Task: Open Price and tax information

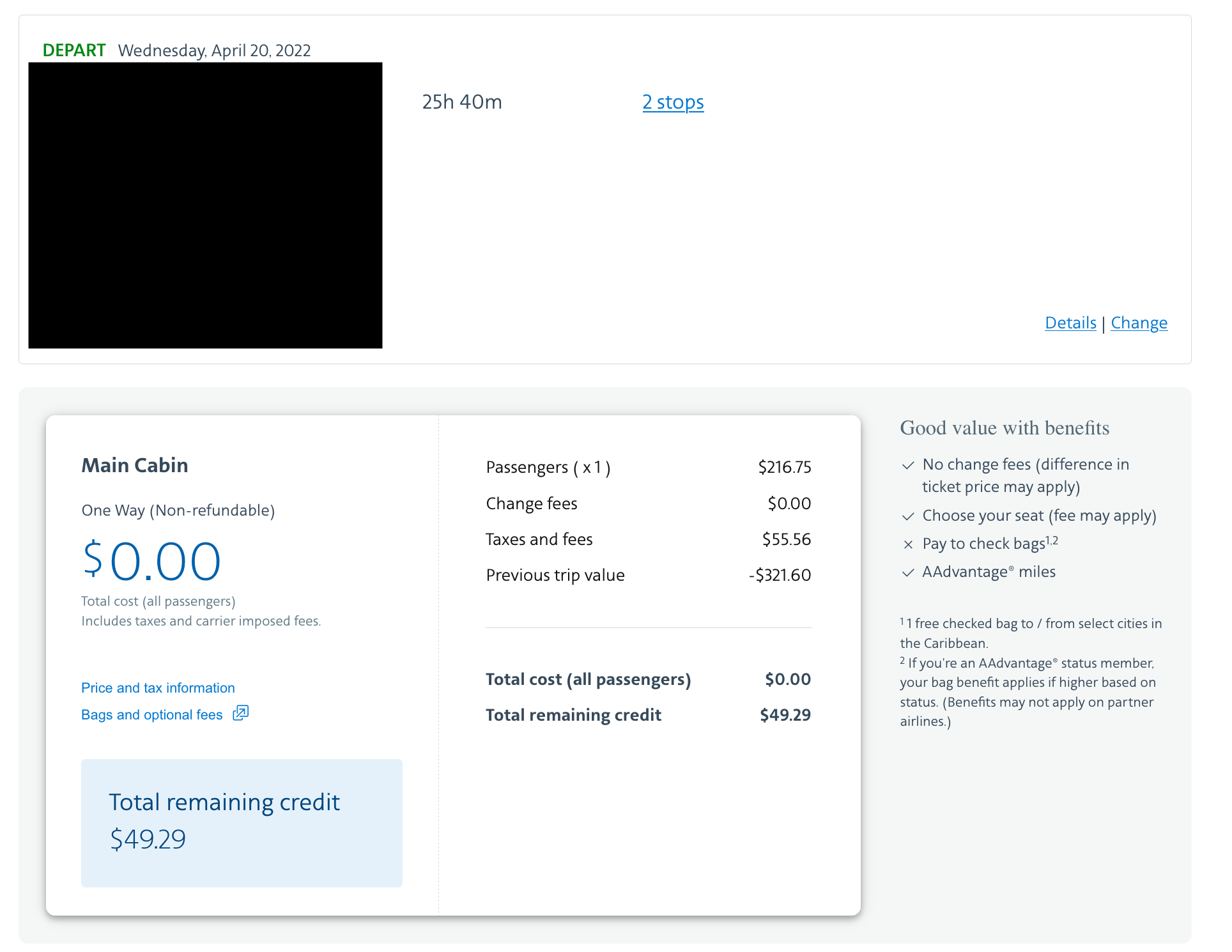Action: point(158,687)
